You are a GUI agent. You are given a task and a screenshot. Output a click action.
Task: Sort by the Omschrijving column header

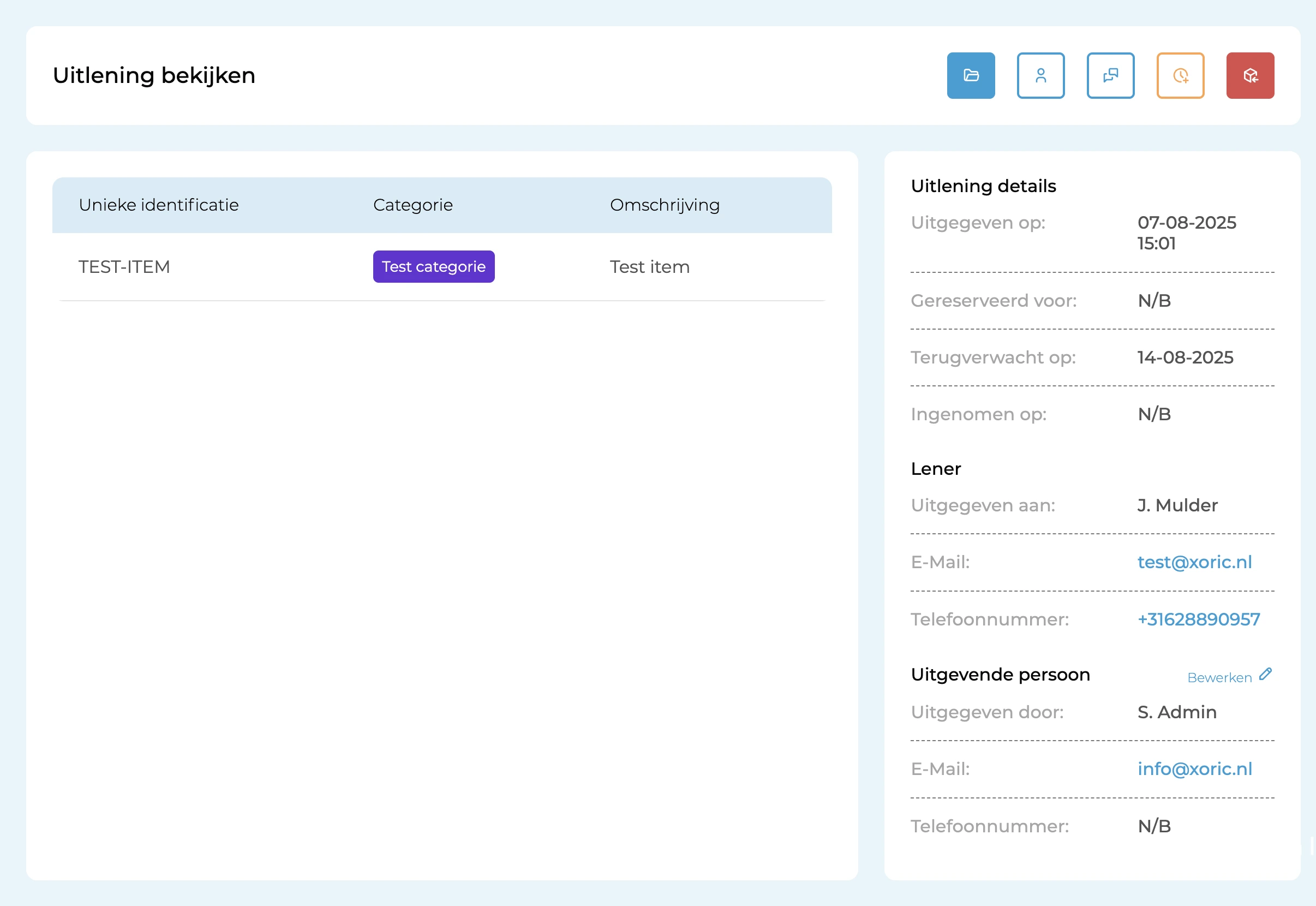coord(665,205)
